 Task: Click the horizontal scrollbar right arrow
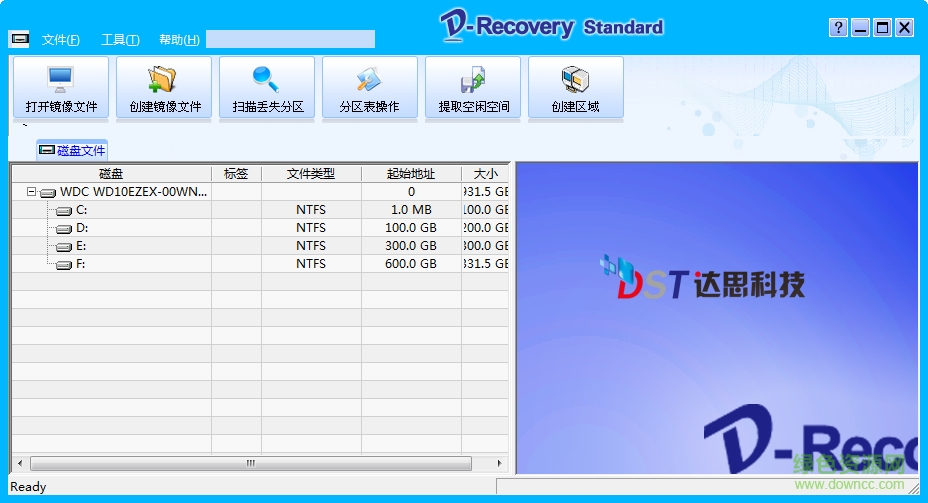tap(500, 464)
